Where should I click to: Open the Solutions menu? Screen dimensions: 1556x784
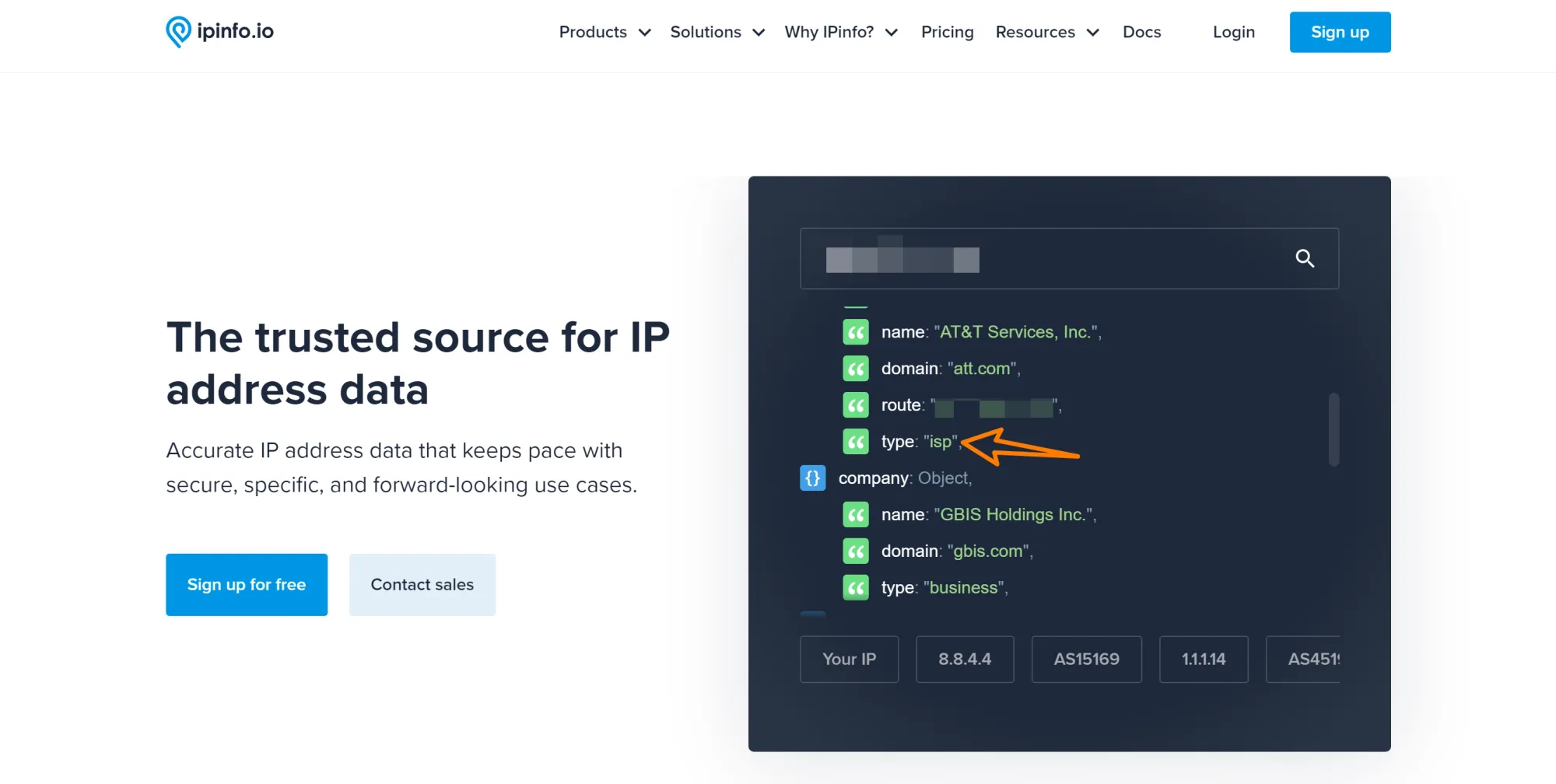coord(717,32)
